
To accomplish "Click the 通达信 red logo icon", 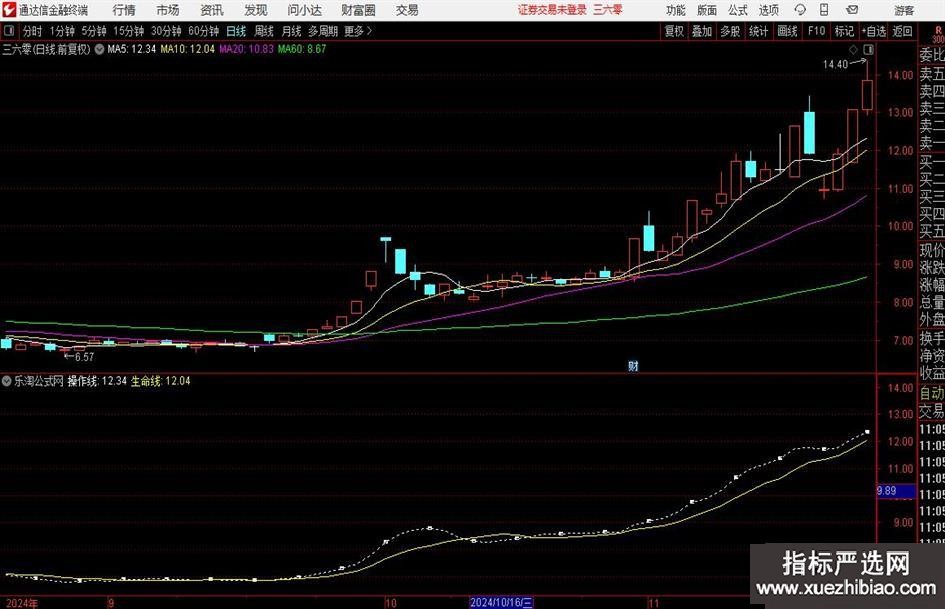I will (9, 10).
